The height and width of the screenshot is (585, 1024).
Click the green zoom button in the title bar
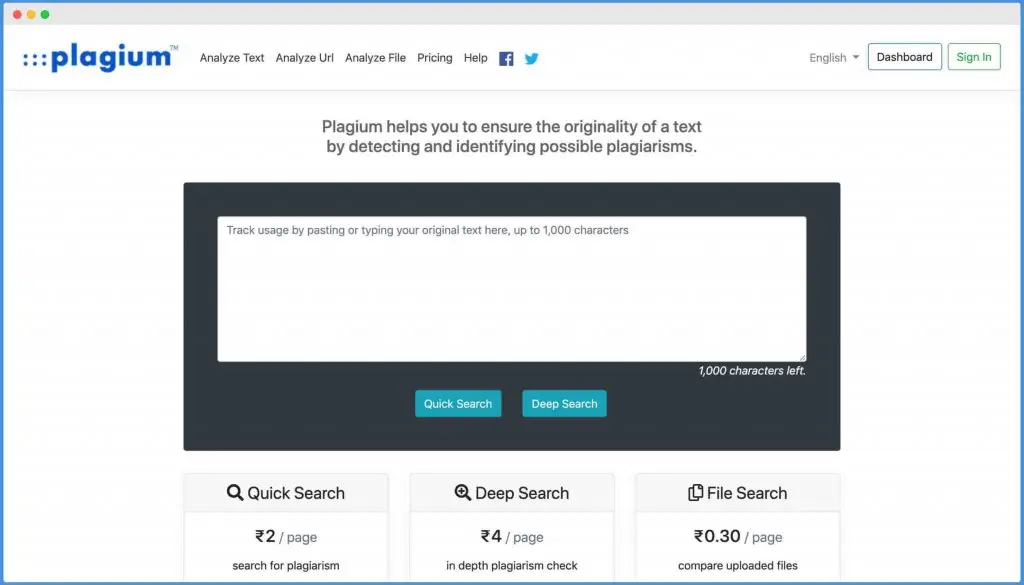tap(44, 14)
